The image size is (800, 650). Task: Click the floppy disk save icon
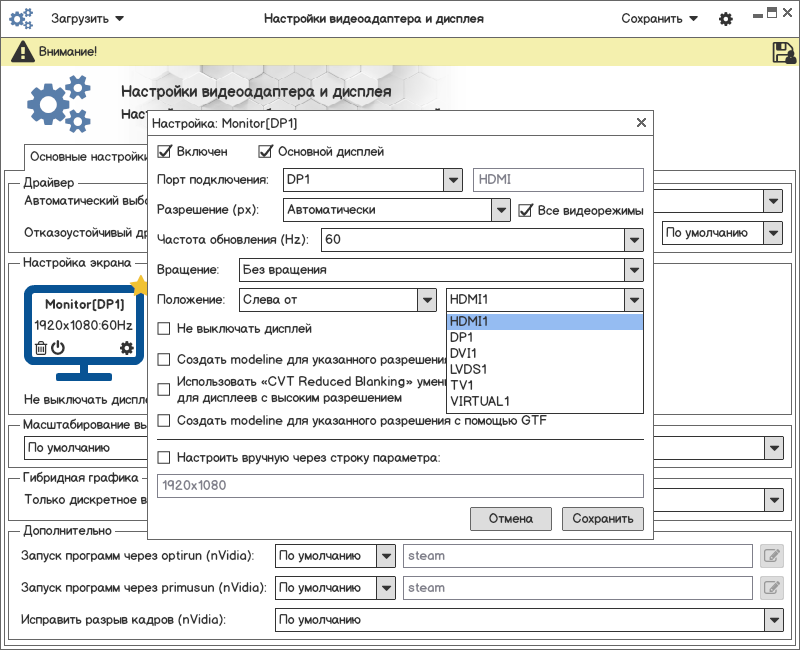[x=783, y=52]
